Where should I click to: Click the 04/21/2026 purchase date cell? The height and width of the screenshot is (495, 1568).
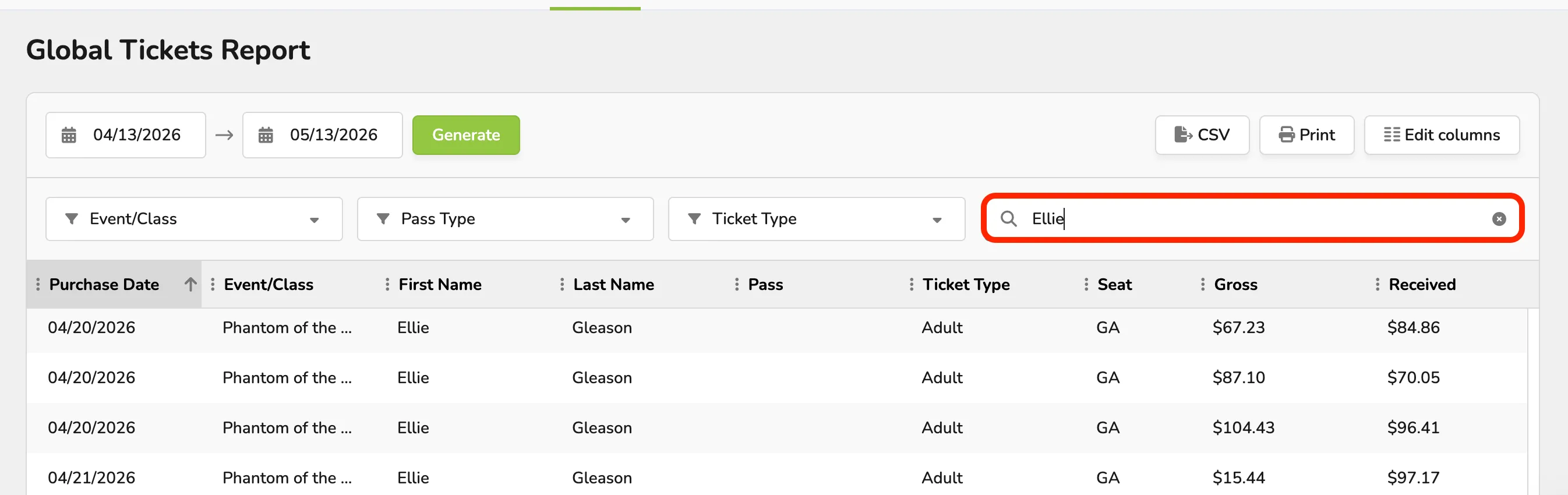(x=91, y=478)
